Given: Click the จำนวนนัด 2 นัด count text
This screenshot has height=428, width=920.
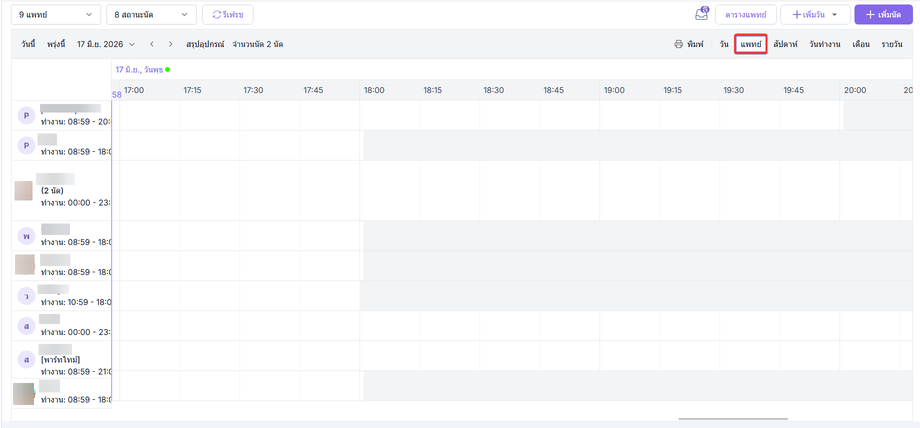Looking at the screenshot, I should click(x=258, y=44).
